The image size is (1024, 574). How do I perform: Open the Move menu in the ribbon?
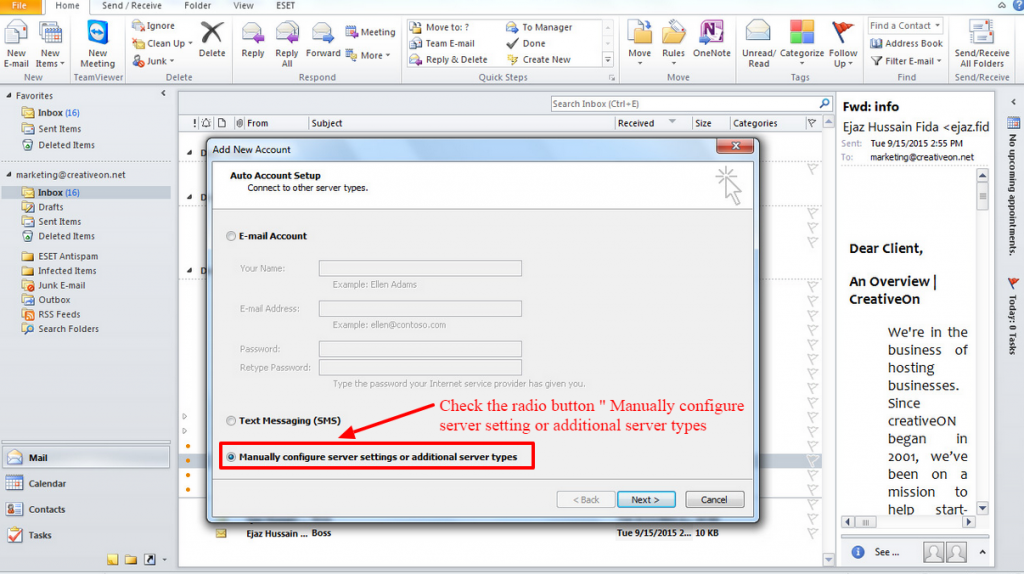coord(639,44)
